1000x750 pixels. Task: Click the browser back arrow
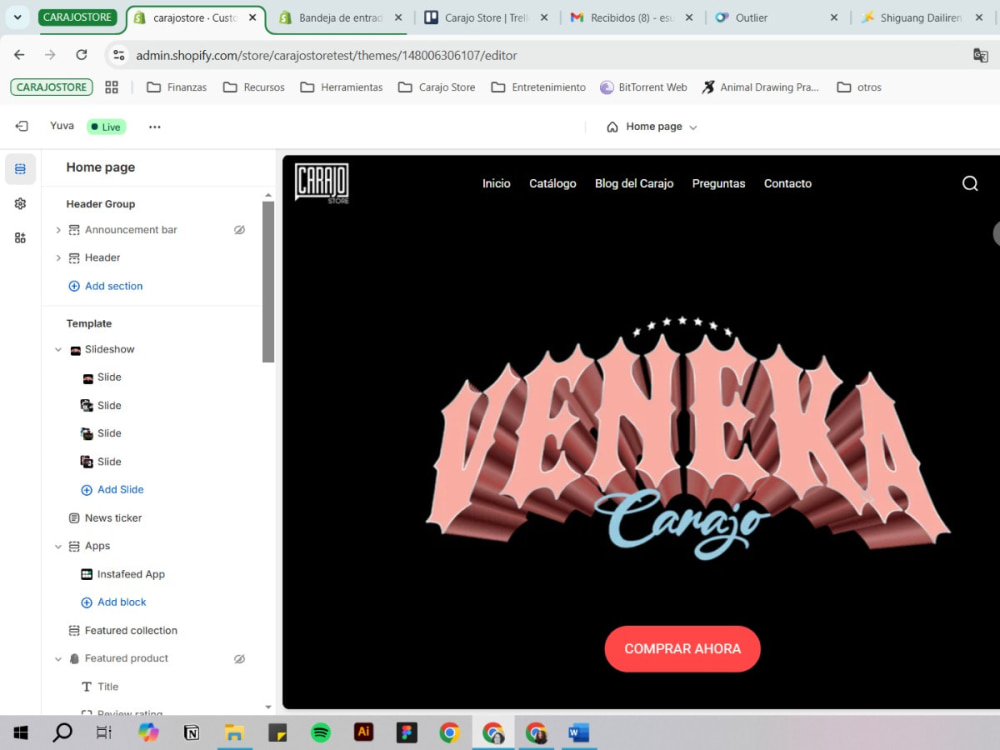click(19, 55)
